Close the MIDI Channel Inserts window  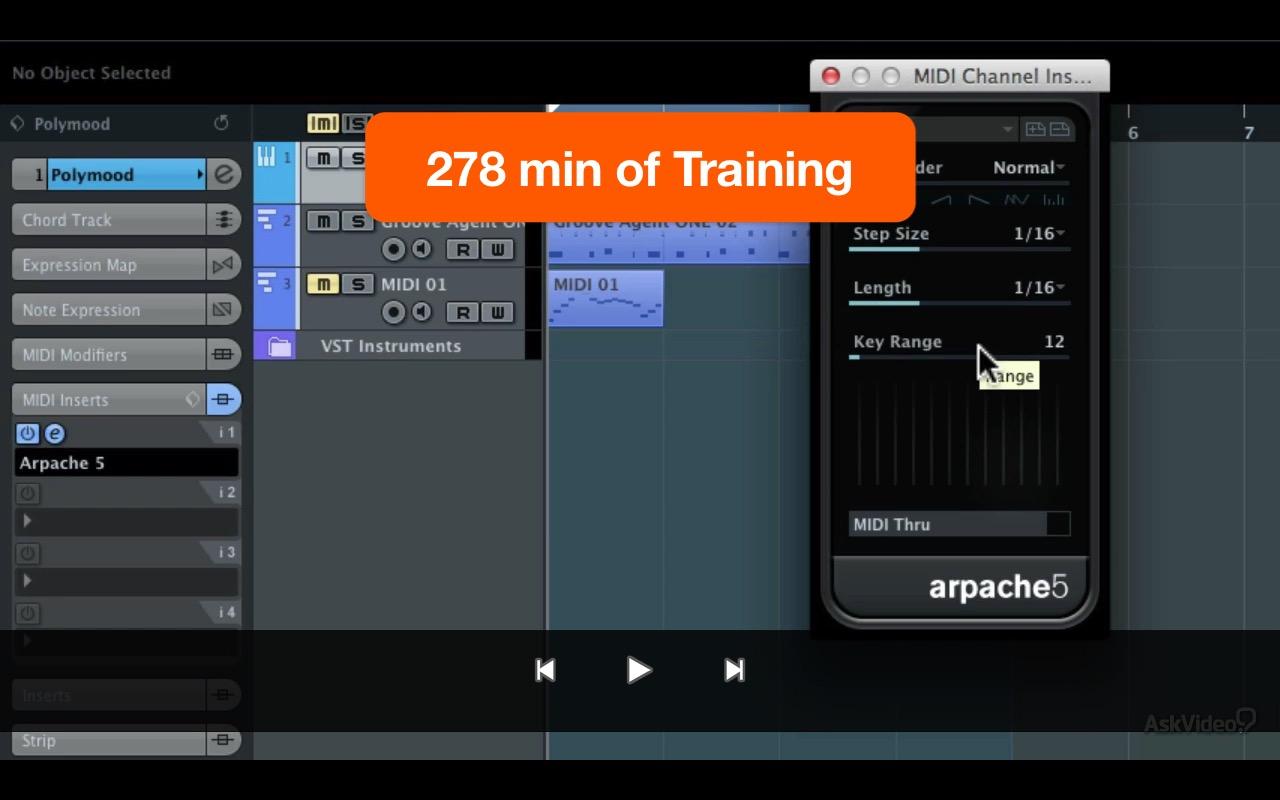tap(830, 76)
